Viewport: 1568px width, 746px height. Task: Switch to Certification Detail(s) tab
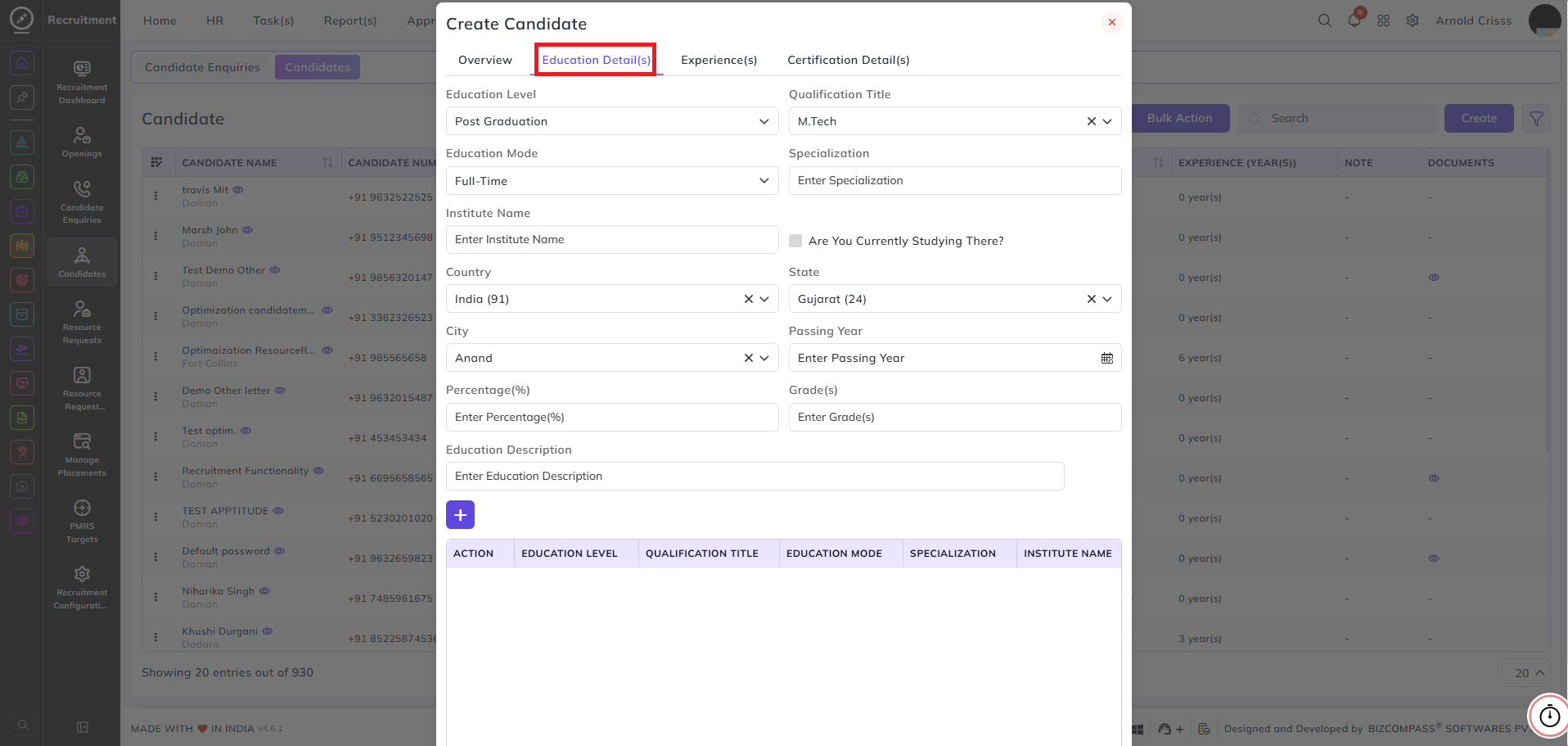[849, 60]
